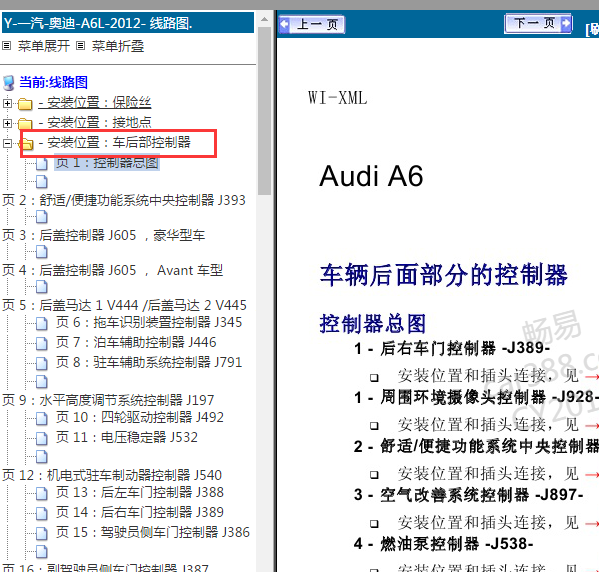Click page icon of 页 7 J446
The width and height of the screenshot is (599, 572).
click(42, 343)
